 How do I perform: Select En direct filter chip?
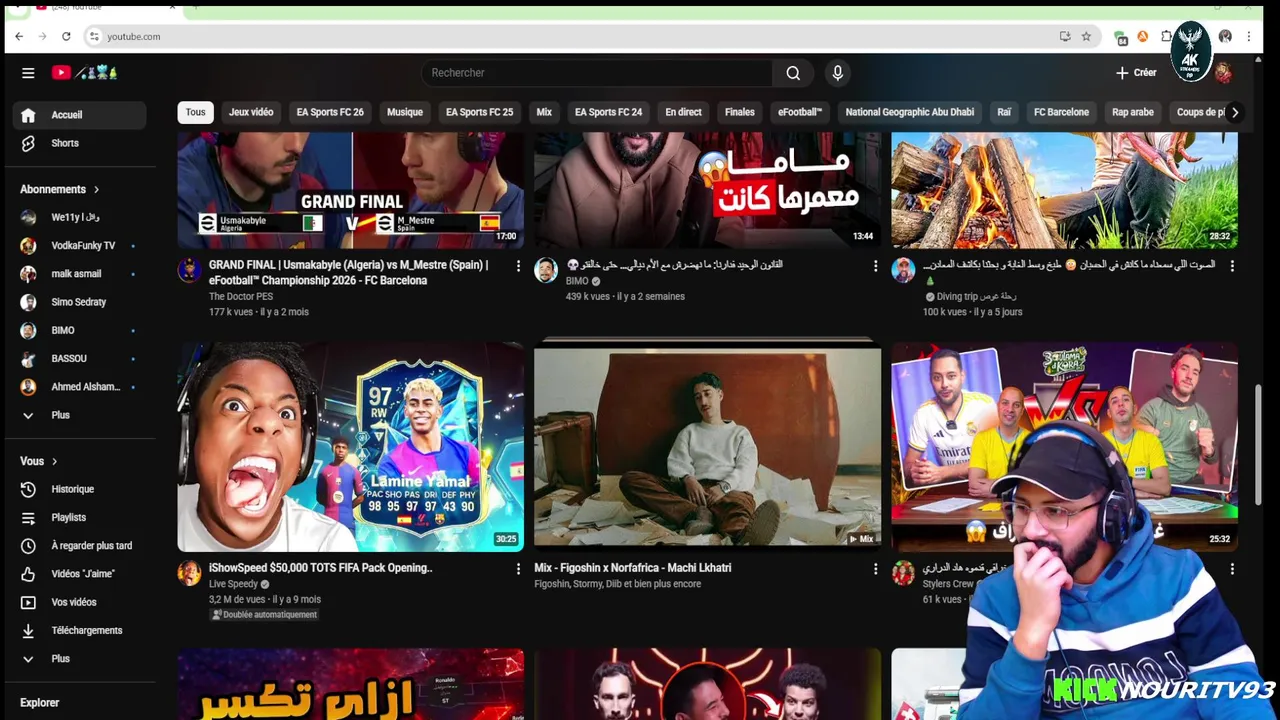(683, 112)
